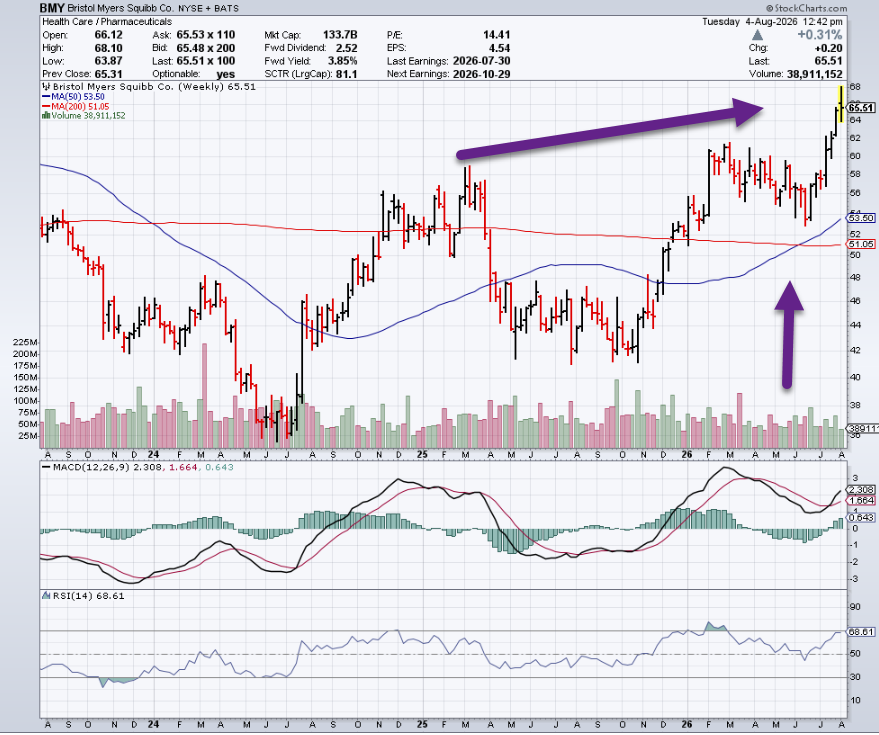
Task: Click the green volume bars icon in legend
Action: tap(46, 115)
